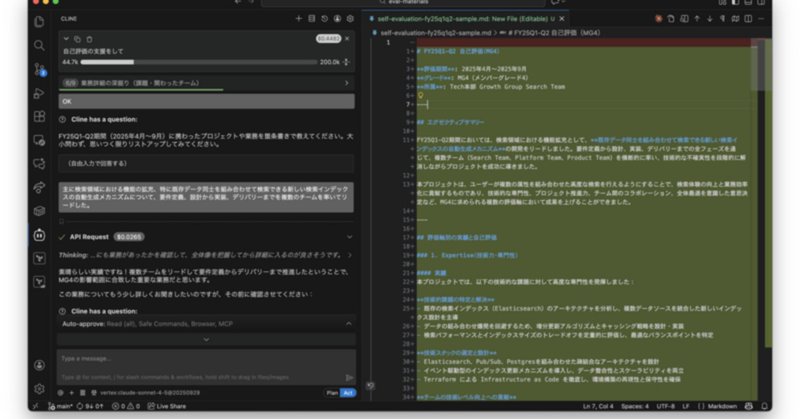Viewport: 800px width, 419px height.
Task: Close the current Cline task
Action: coord(347,38)
